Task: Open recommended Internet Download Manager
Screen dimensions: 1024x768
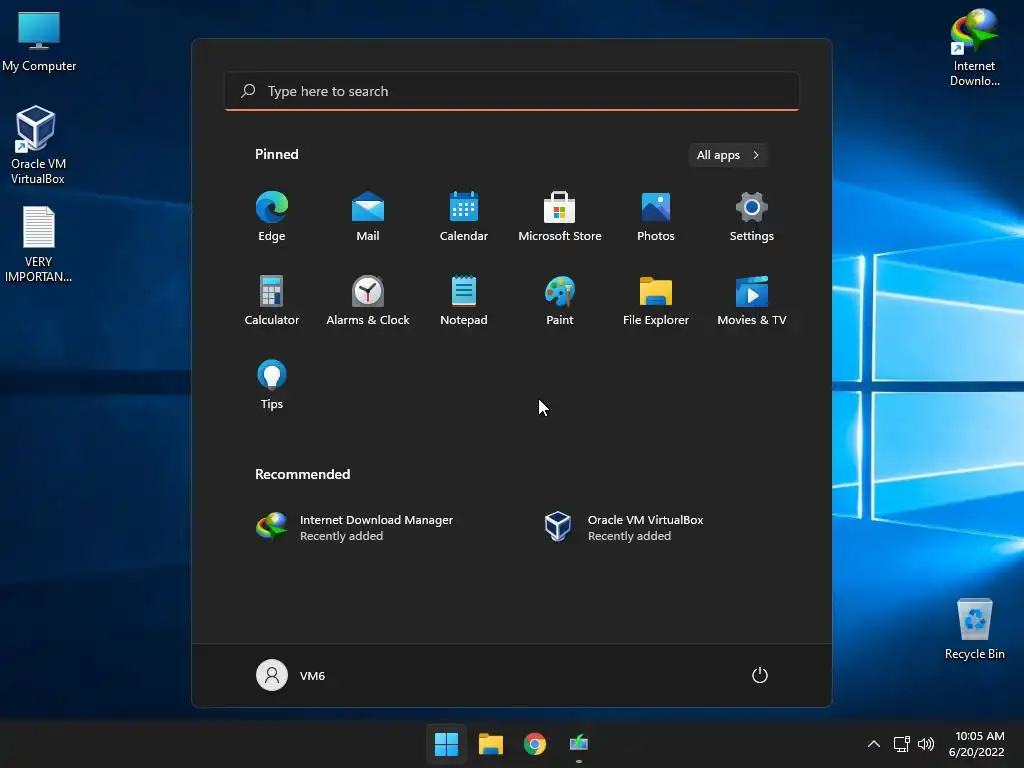Action: (x=355, y=527)
